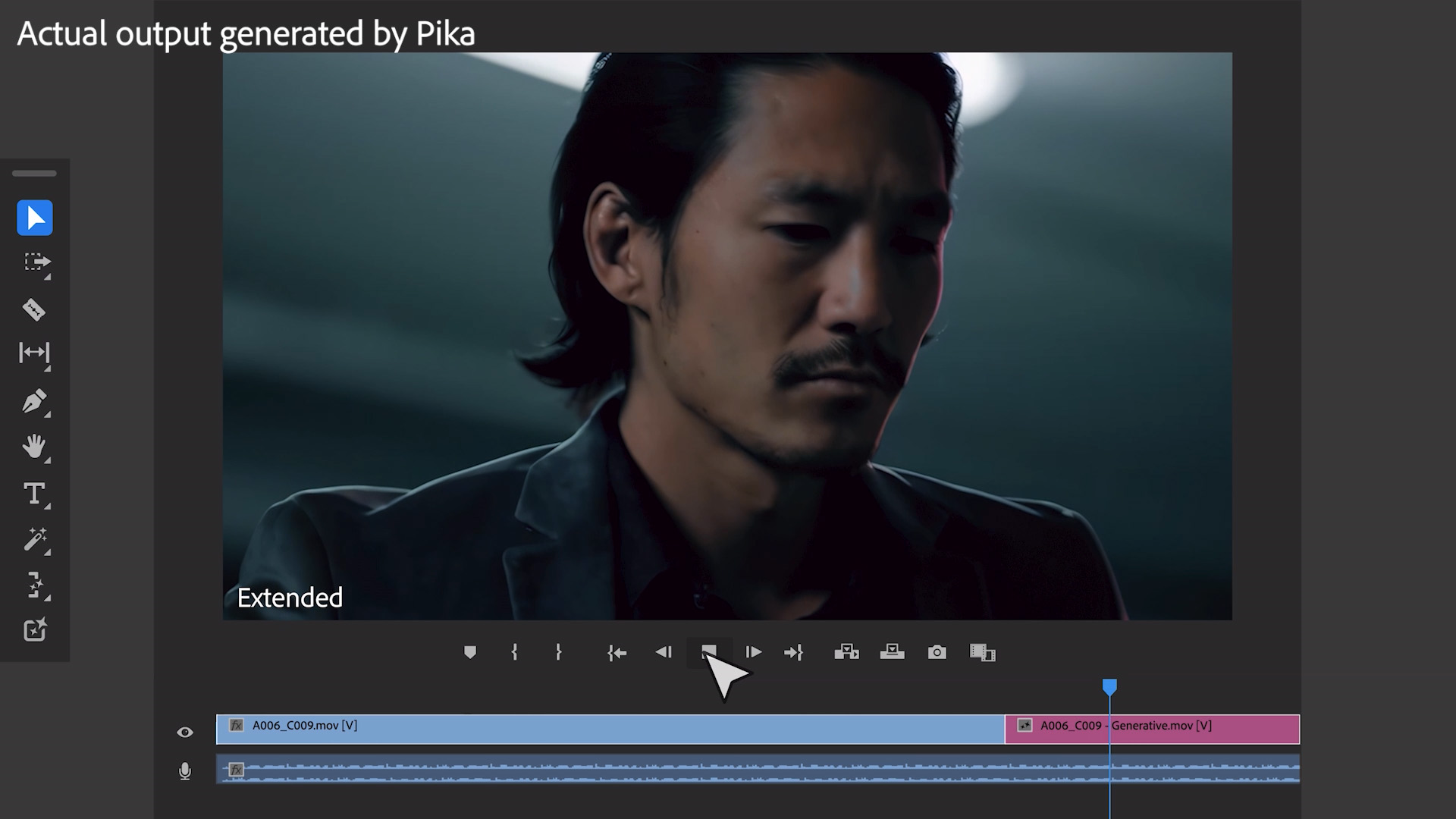Viewport: 1456px width, 819px height.
Task: Select the Ripple Edit tool
Action: 34,353
